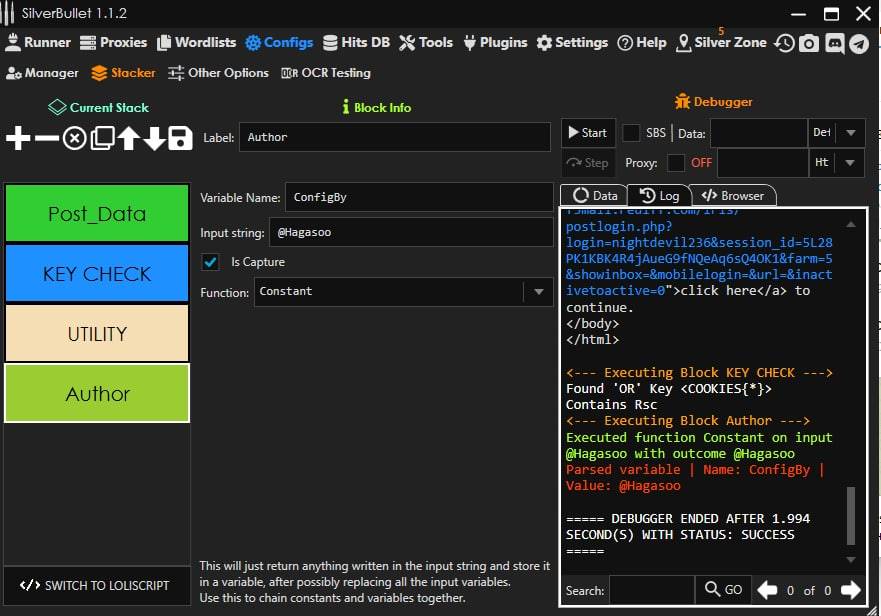Move the selected block down with arrow icon

pyautogui.click(x=154, y=138)
